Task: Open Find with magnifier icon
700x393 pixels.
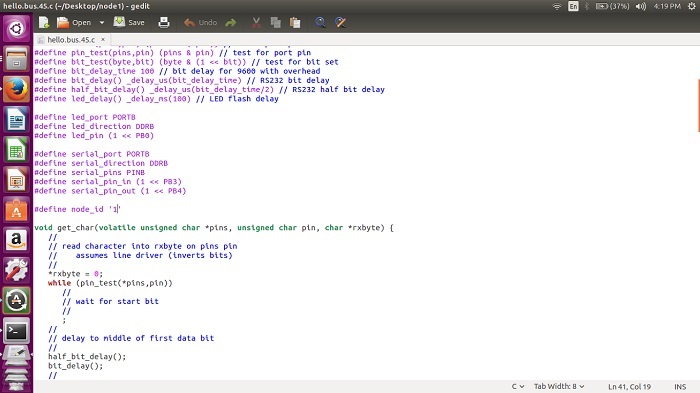Action: pos(320,22)
